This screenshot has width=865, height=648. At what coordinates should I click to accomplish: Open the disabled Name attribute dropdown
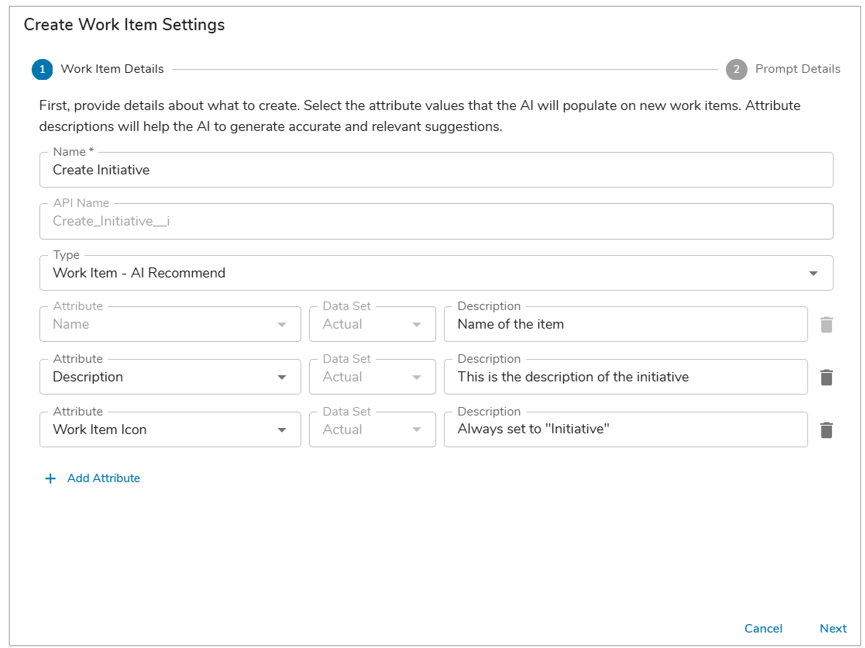pyautogui.click(x=170, y=324)
